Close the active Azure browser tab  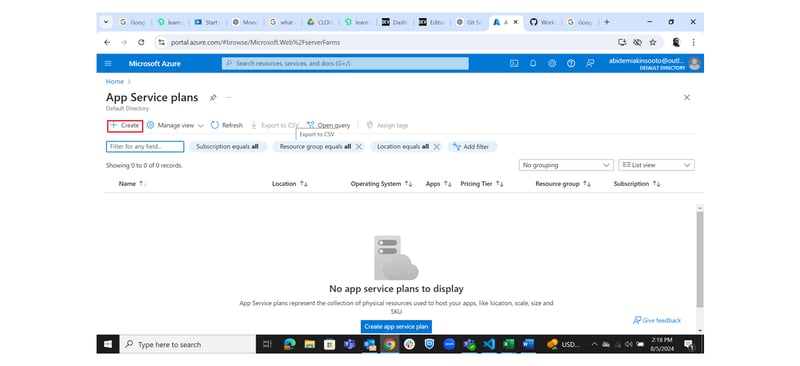516,22
